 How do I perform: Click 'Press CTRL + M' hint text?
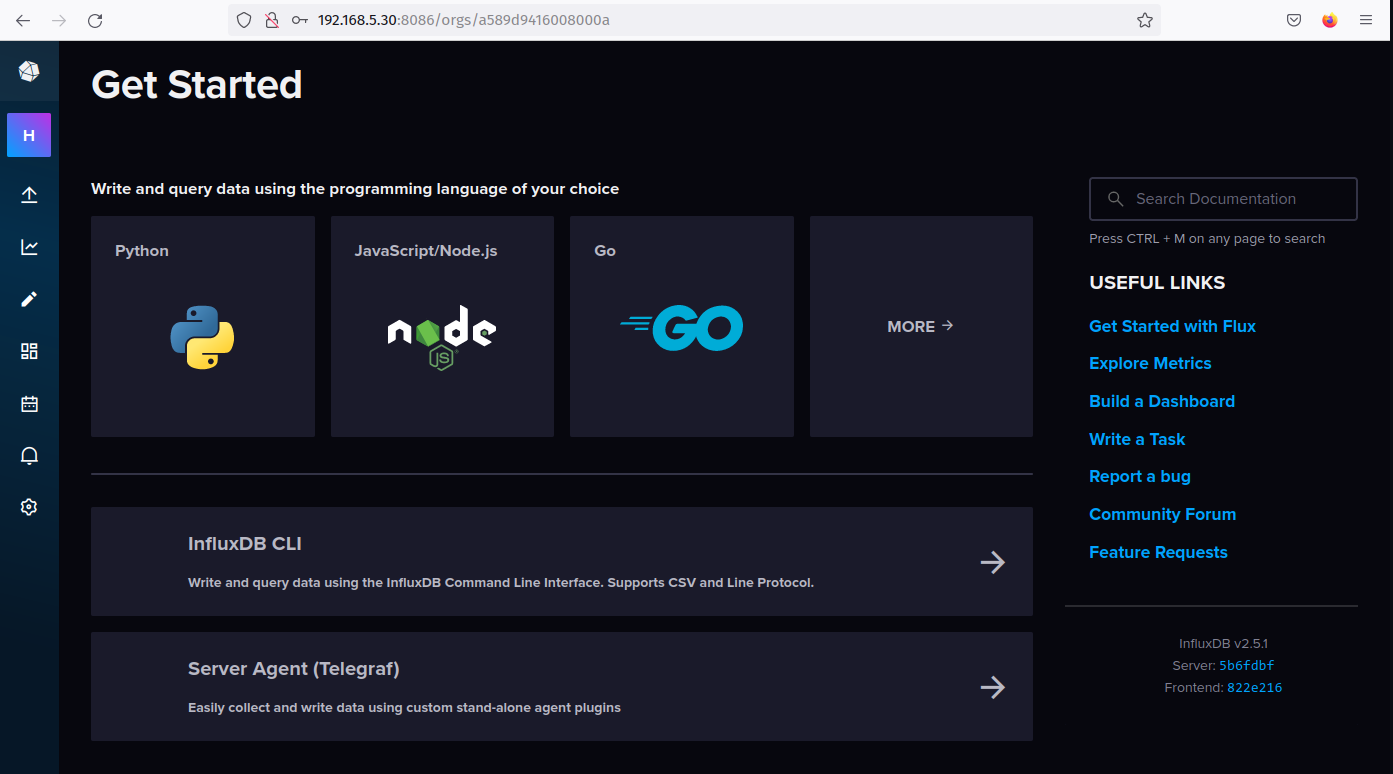(1207, 239)
